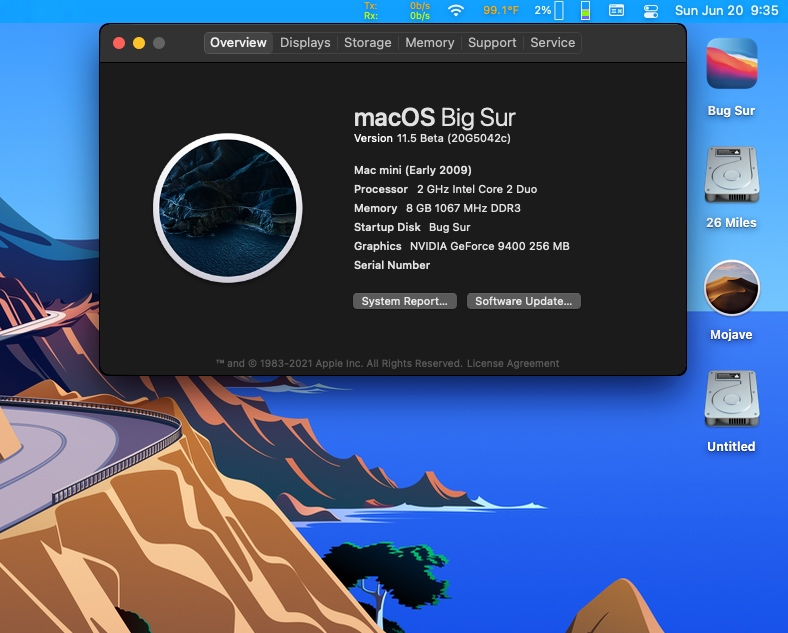Click the Serial Number label

click(392, 265)
